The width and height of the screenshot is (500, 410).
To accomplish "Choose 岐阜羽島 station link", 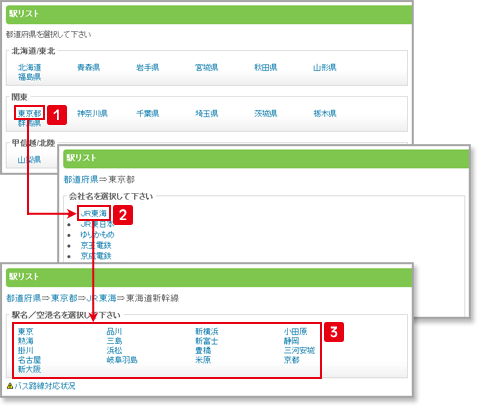I will click(x=122, y=360).
